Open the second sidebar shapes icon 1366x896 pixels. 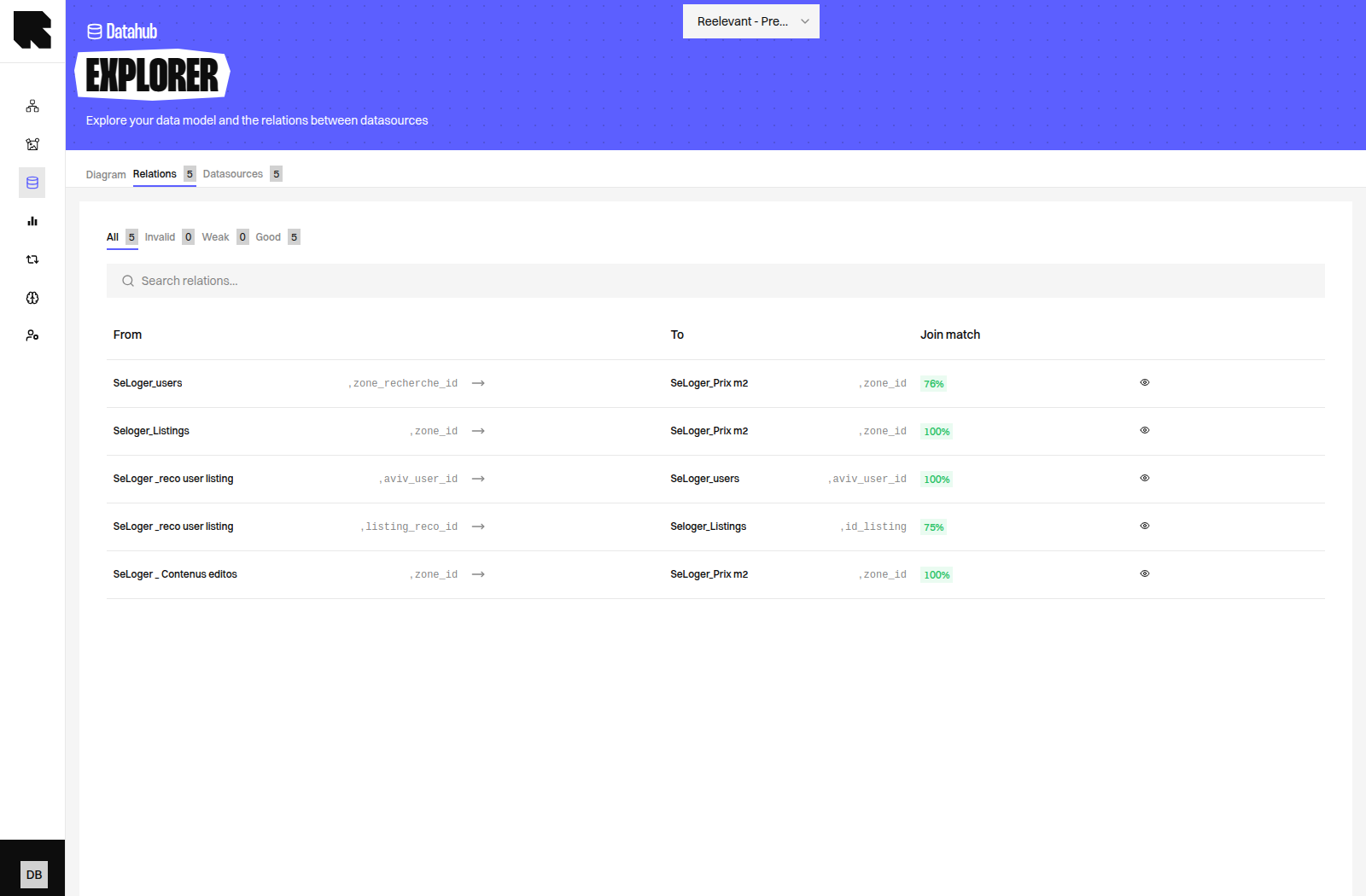(x=32, y=144)
